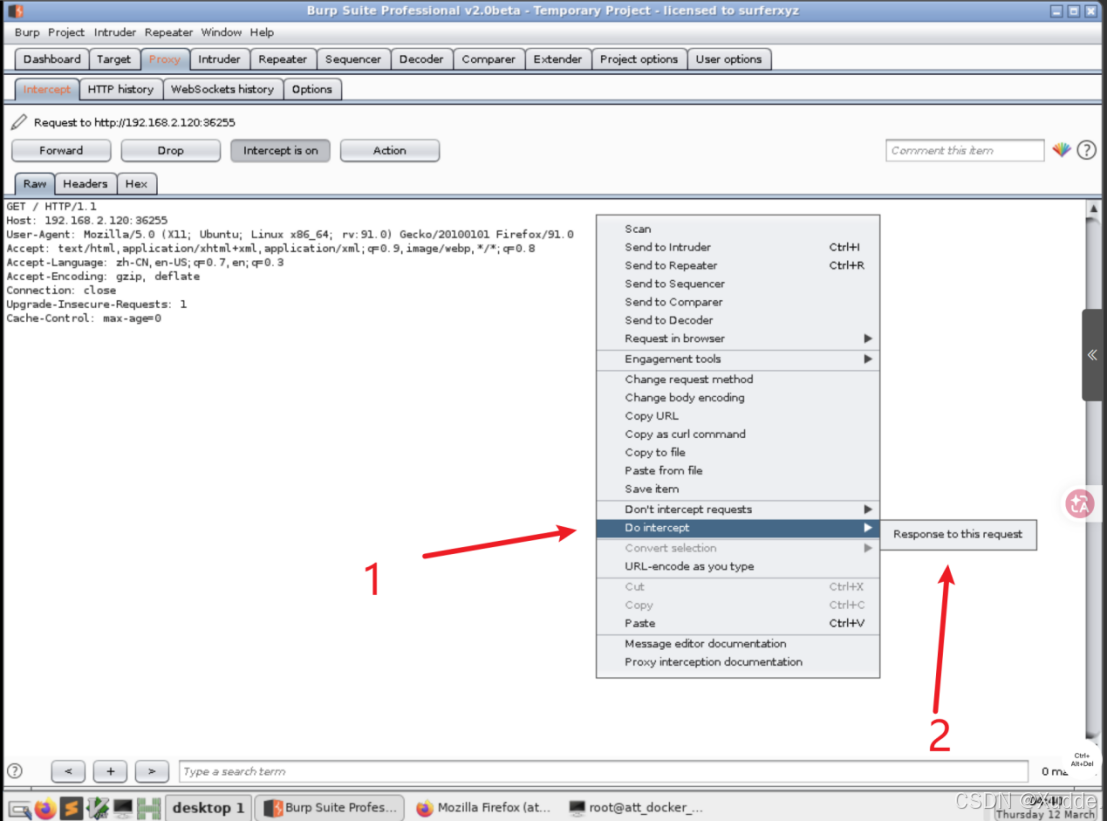The height and width of the screenshot is (821, 1108).
Task: Select Scan in the context menu
Action: (x=738, y=229)
